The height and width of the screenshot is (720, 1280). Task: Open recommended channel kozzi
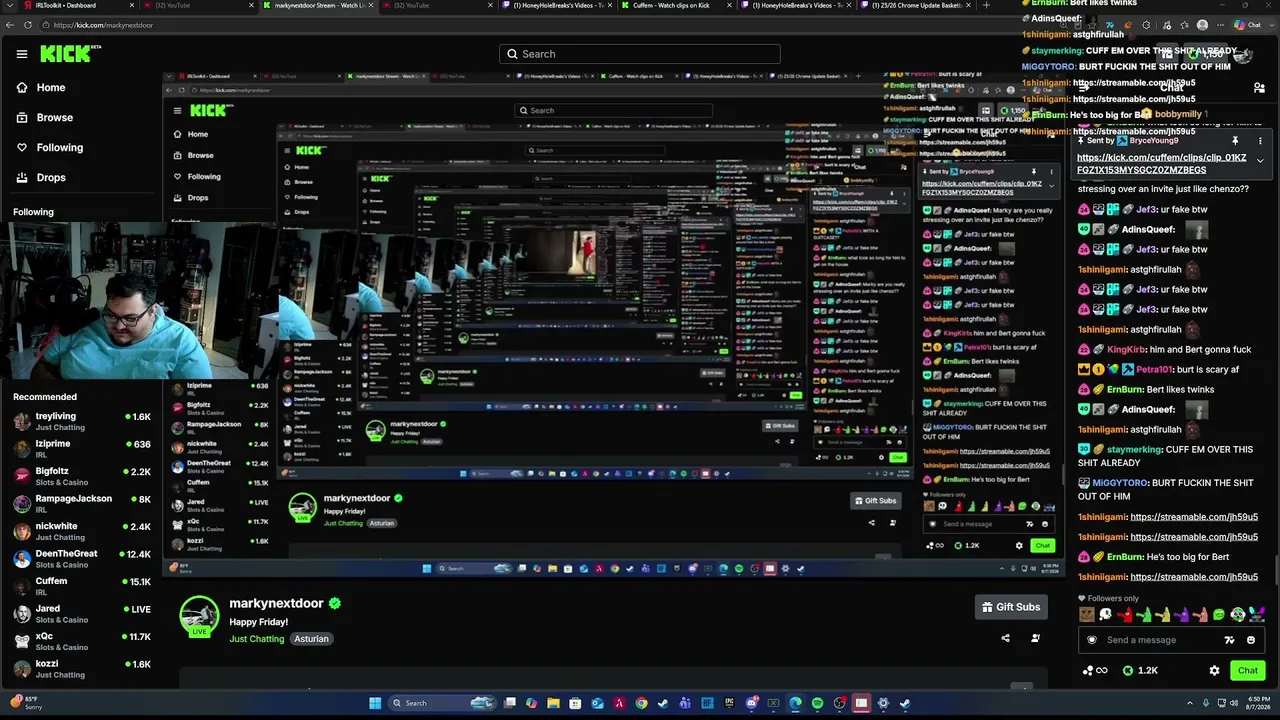pos(80,669)
